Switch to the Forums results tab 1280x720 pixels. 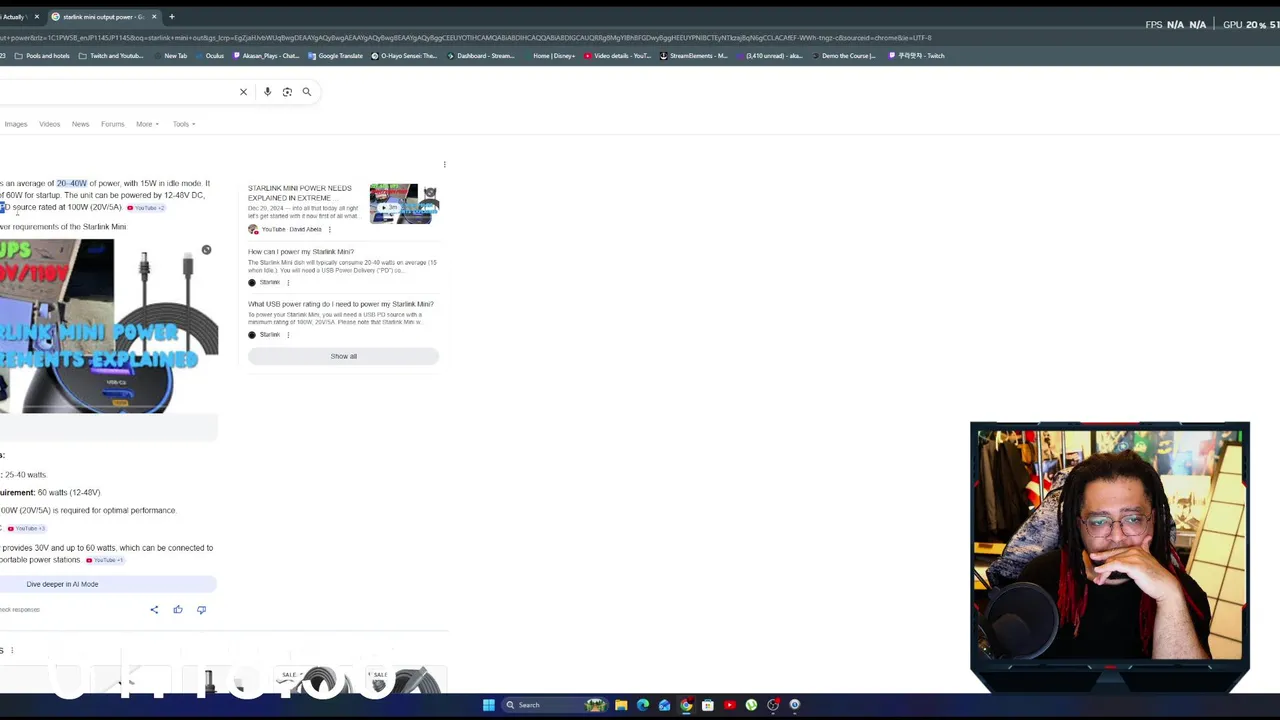(x=112, y=124)
